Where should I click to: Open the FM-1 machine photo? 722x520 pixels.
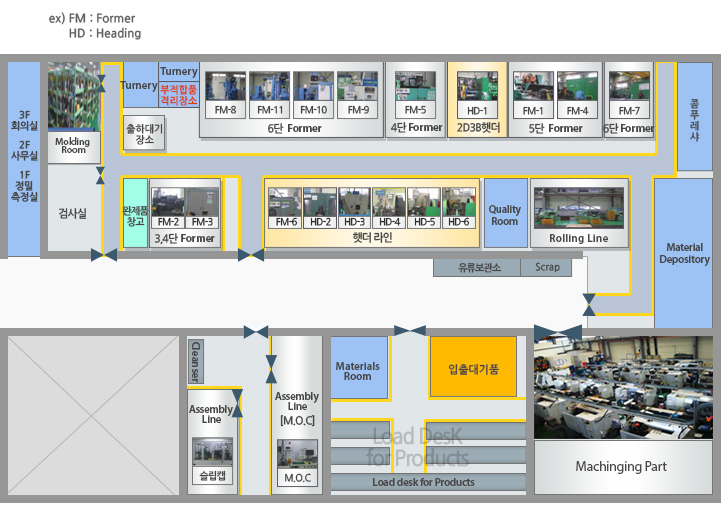[533, 86]
